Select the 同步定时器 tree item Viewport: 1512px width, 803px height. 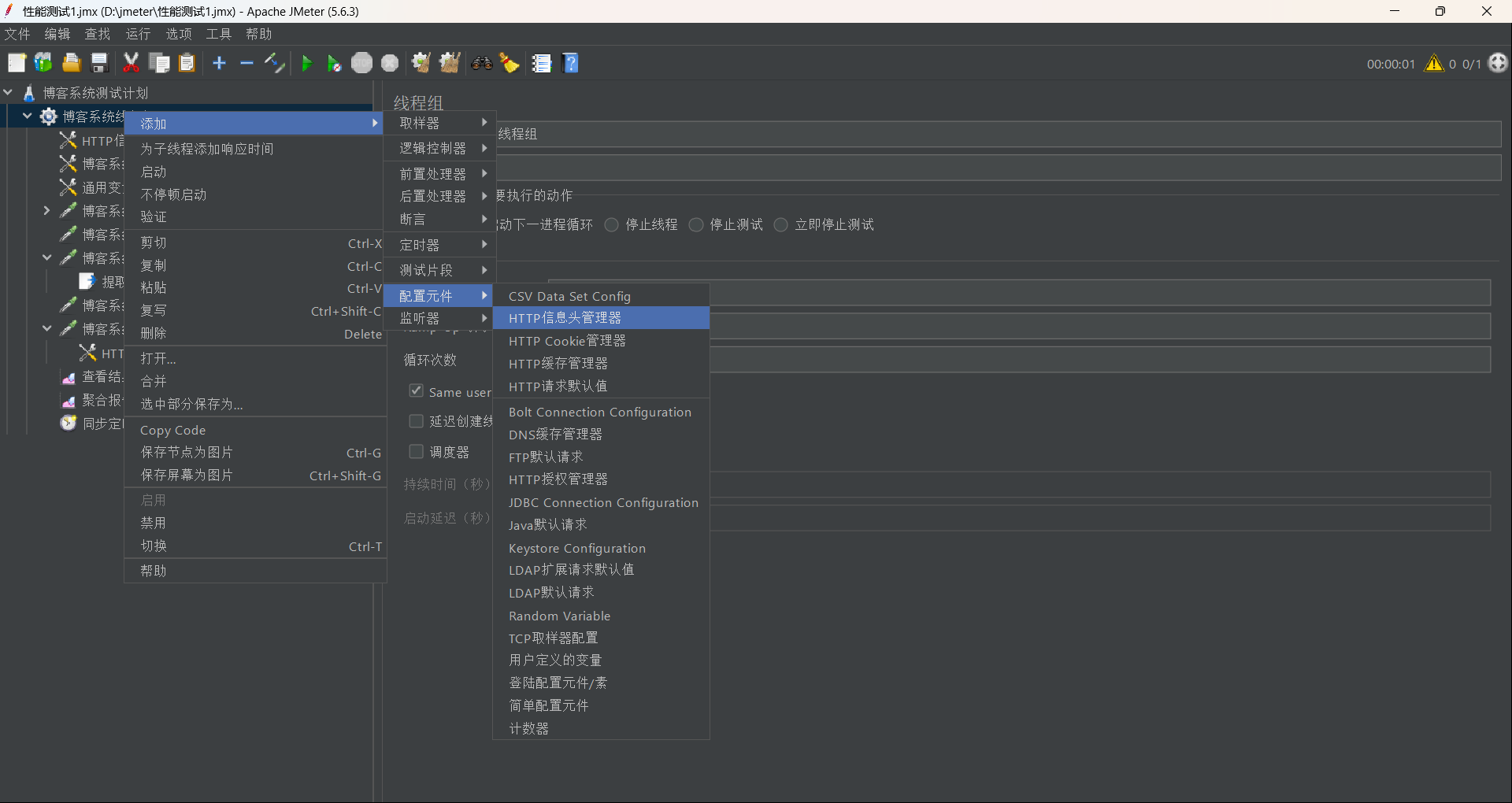102,424
